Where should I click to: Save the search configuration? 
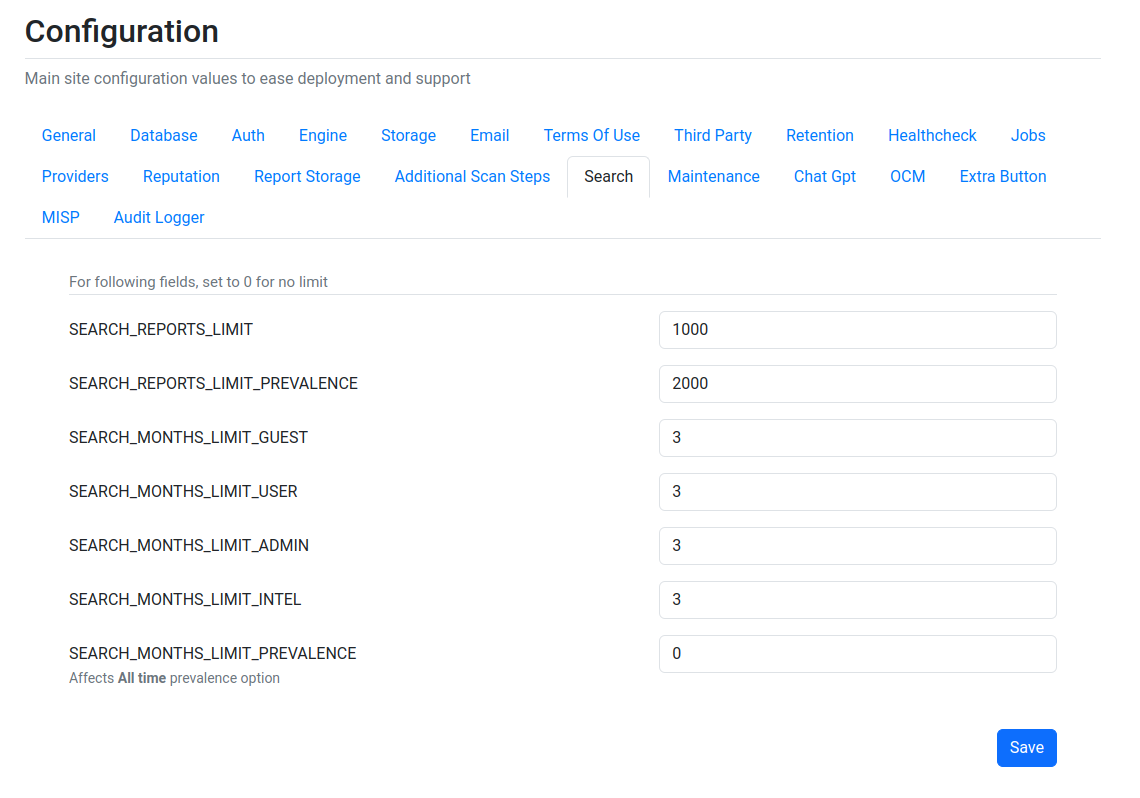click(1026, 748)
